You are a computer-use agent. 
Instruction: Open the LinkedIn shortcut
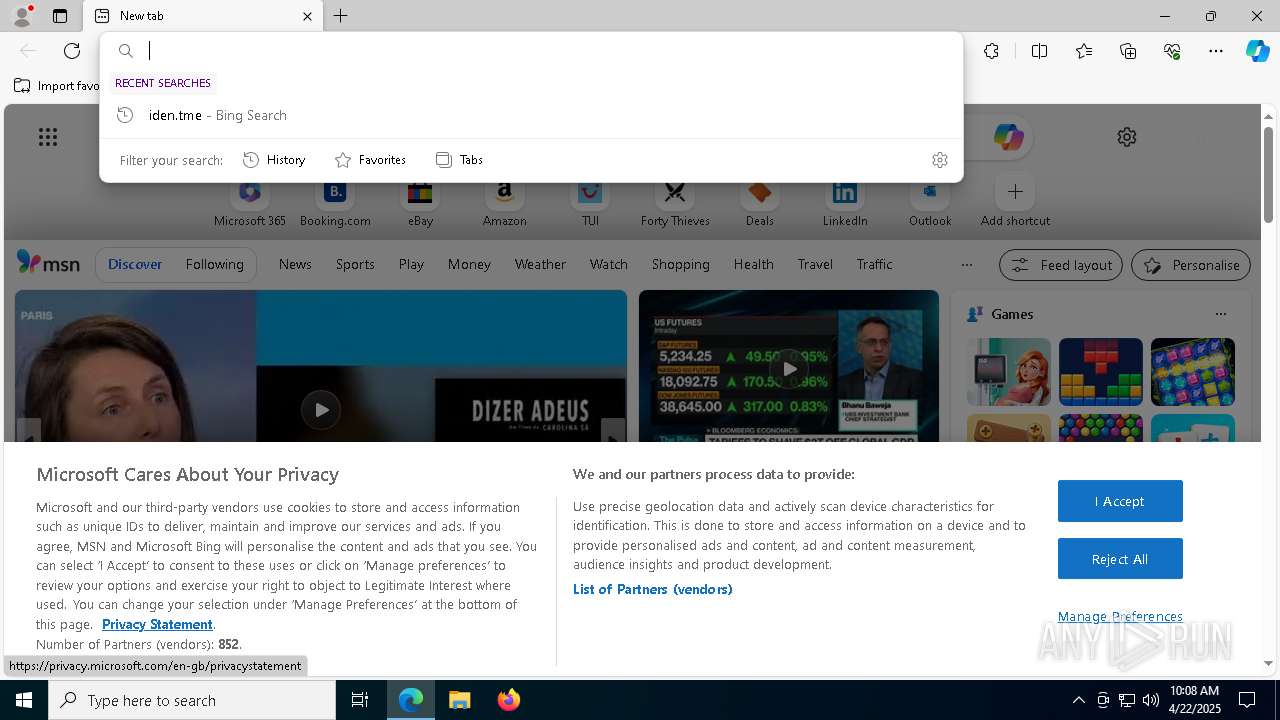pos(845,203)
